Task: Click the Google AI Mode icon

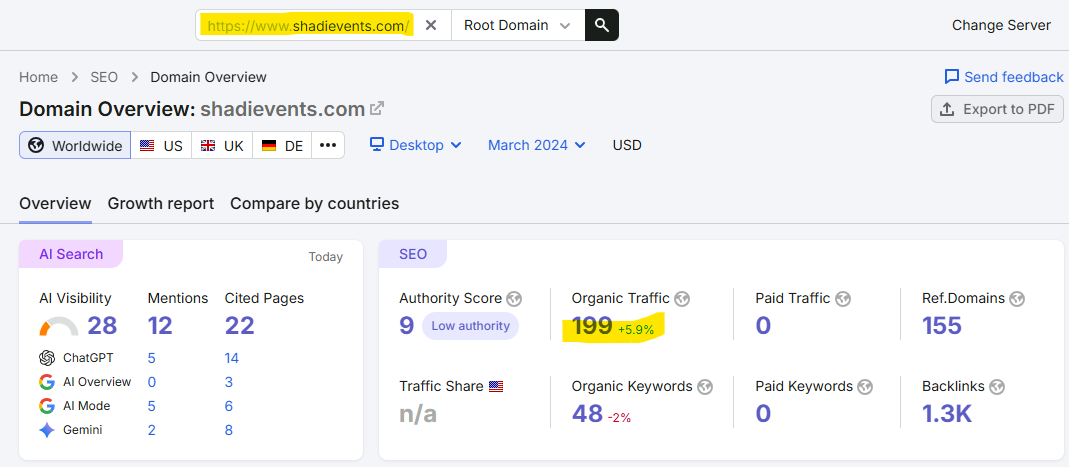Action: [x=47, y=406]
